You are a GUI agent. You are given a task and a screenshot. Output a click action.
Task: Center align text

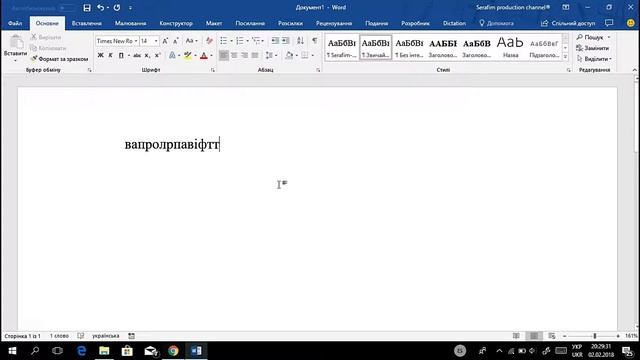(x=234, y=55)
